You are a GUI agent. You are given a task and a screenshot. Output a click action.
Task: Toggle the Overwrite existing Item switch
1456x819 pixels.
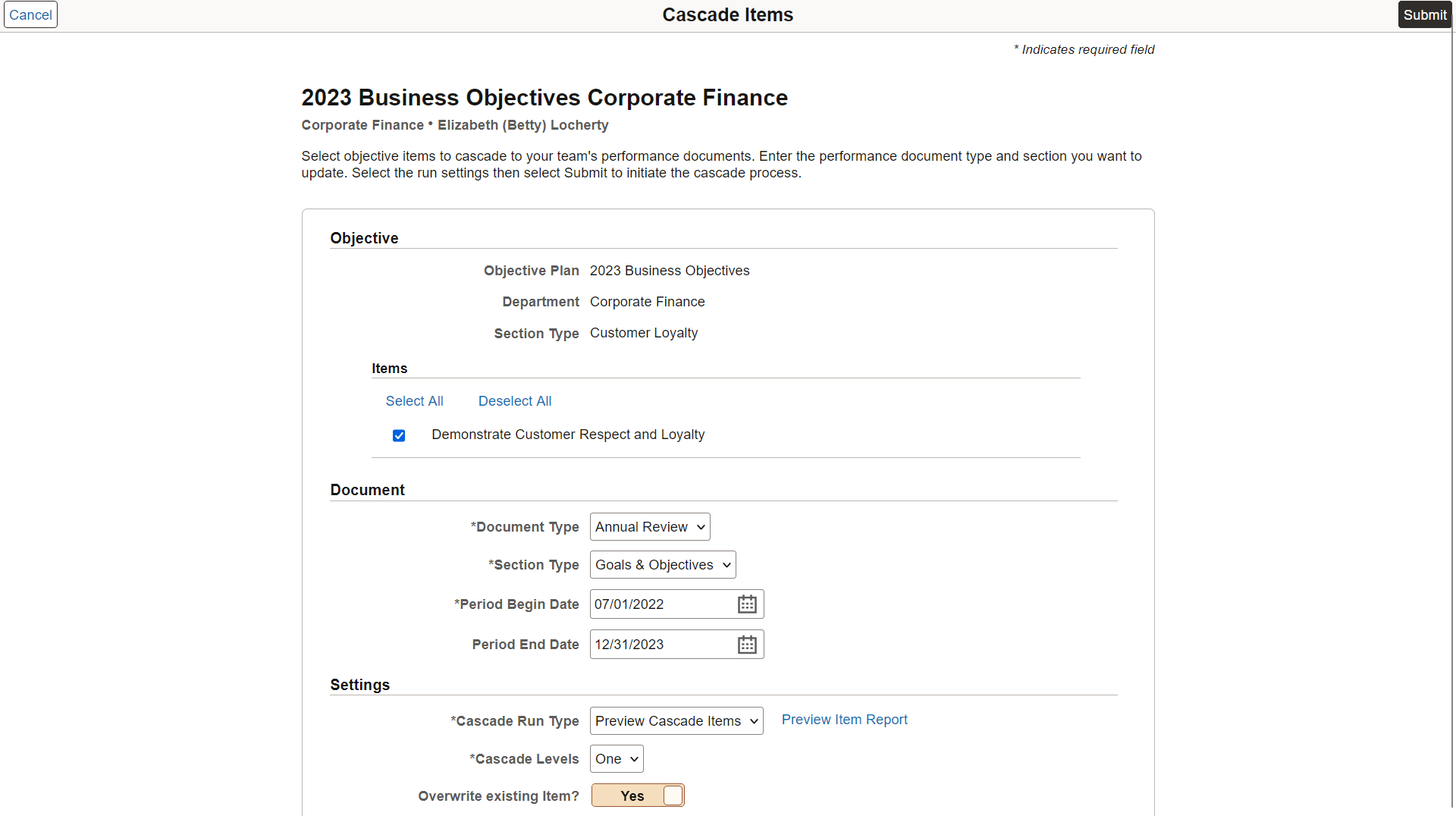pos(638,795)
